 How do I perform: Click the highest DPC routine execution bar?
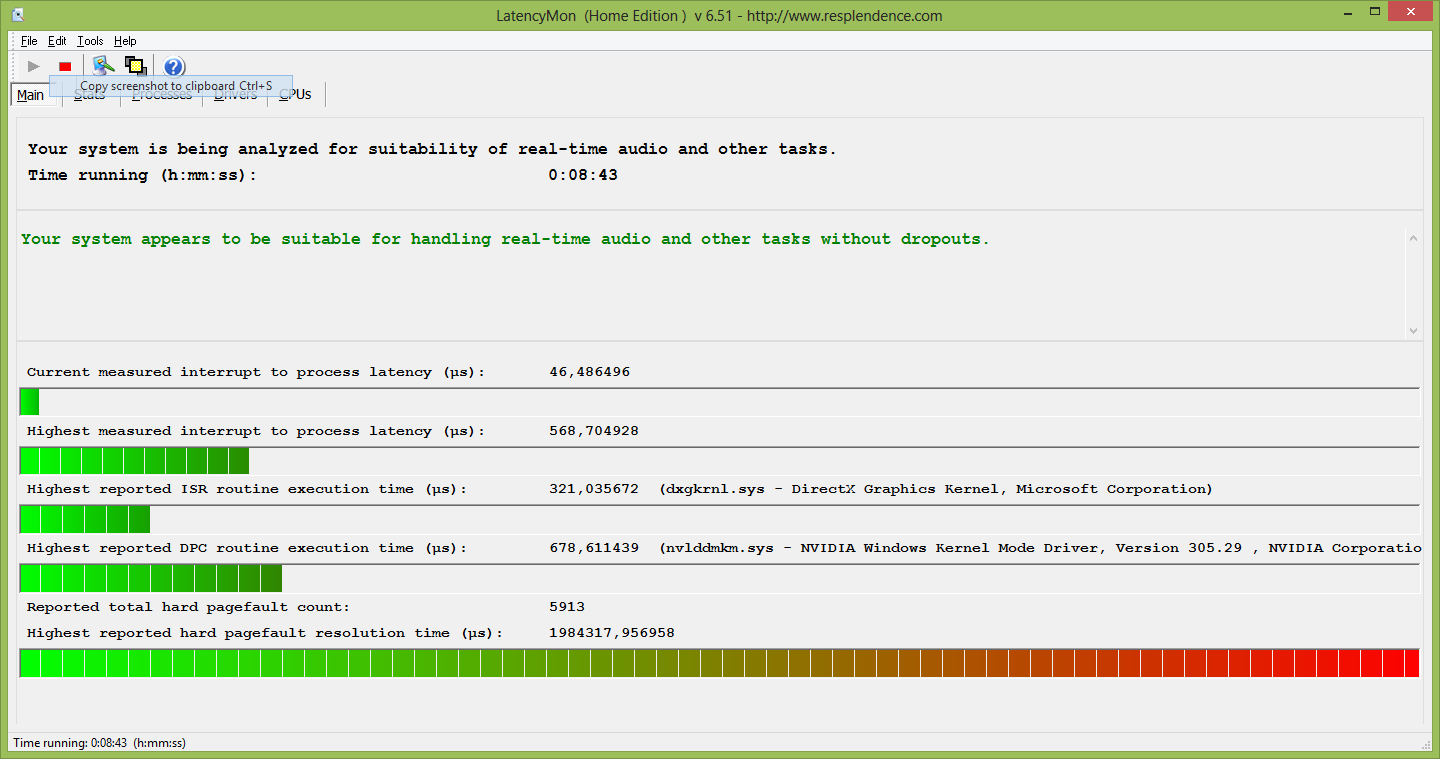[x=151, y=578]
